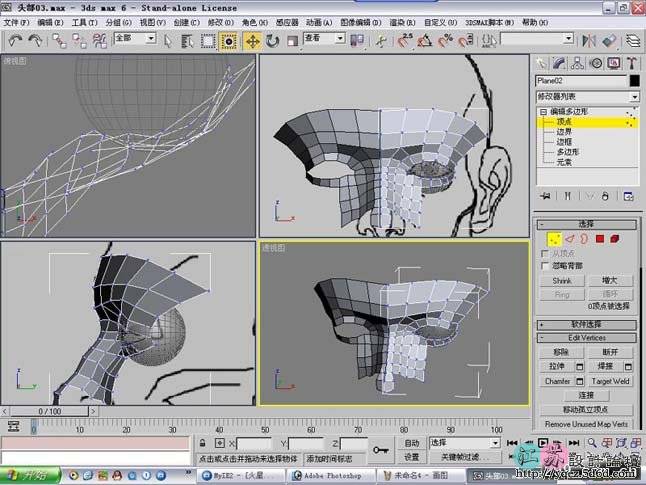Viewport: 646px width, 485px height.
Task: Open the 编辑 (Edit) menu
Action: click(x=50, y=23)
